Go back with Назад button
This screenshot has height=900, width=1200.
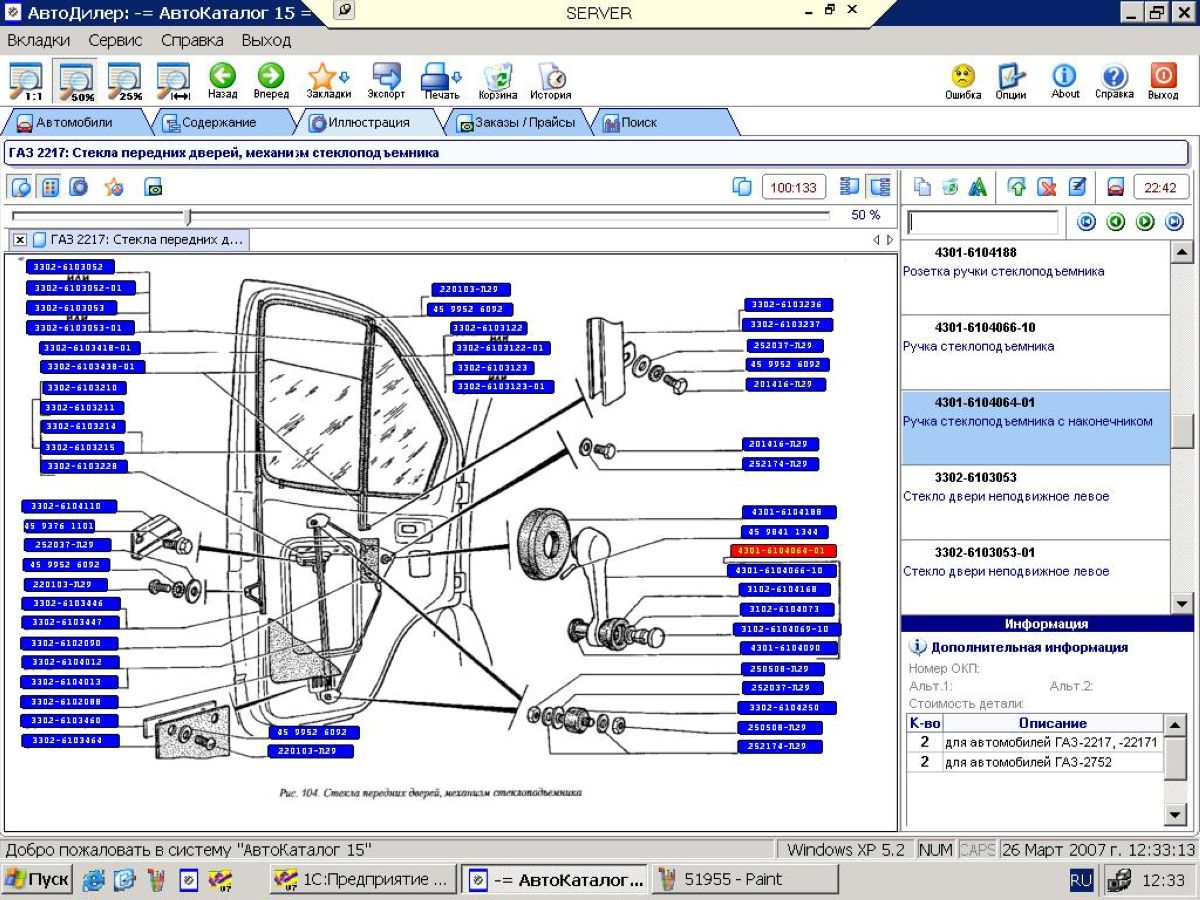click(x=222, y=81)
